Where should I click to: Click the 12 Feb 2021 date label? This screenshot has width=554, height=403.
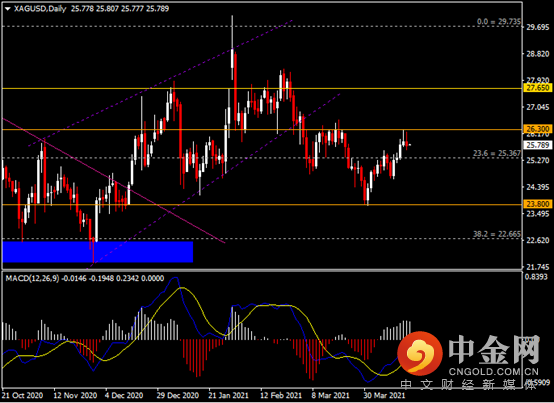pos(281,396)
